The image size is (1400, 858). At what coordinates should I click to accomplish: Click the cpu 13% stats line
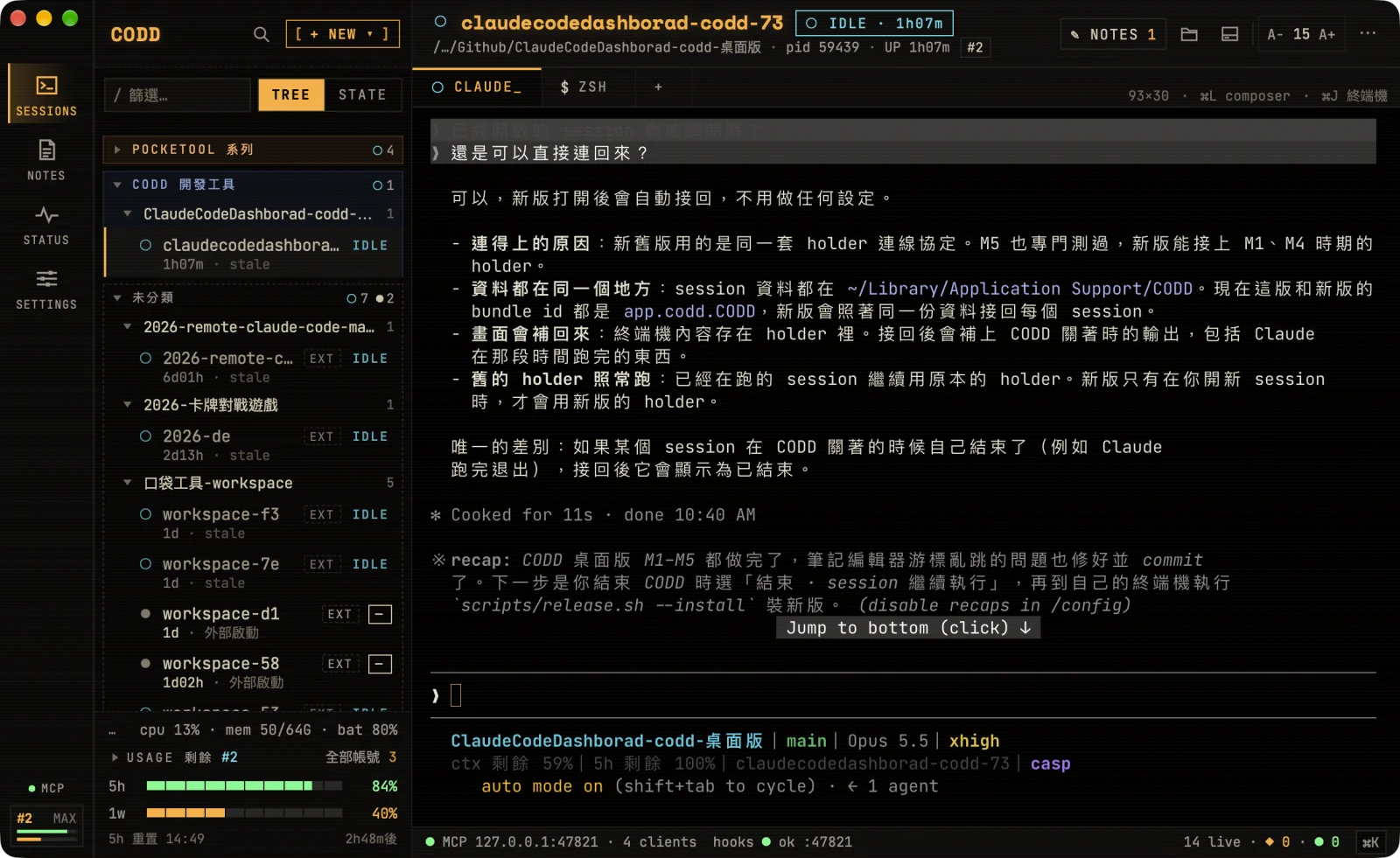(269, 729)
